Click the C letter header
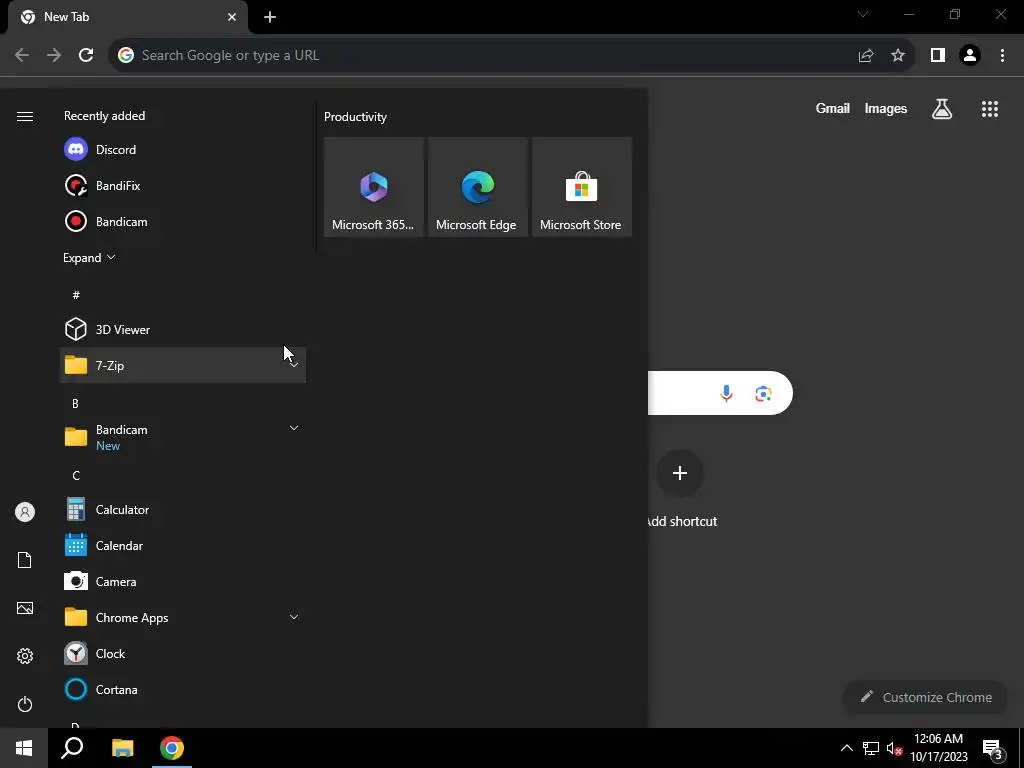The height and width of the screenshot is (768, 1024). pyautogui.click(x=76, y=475)
